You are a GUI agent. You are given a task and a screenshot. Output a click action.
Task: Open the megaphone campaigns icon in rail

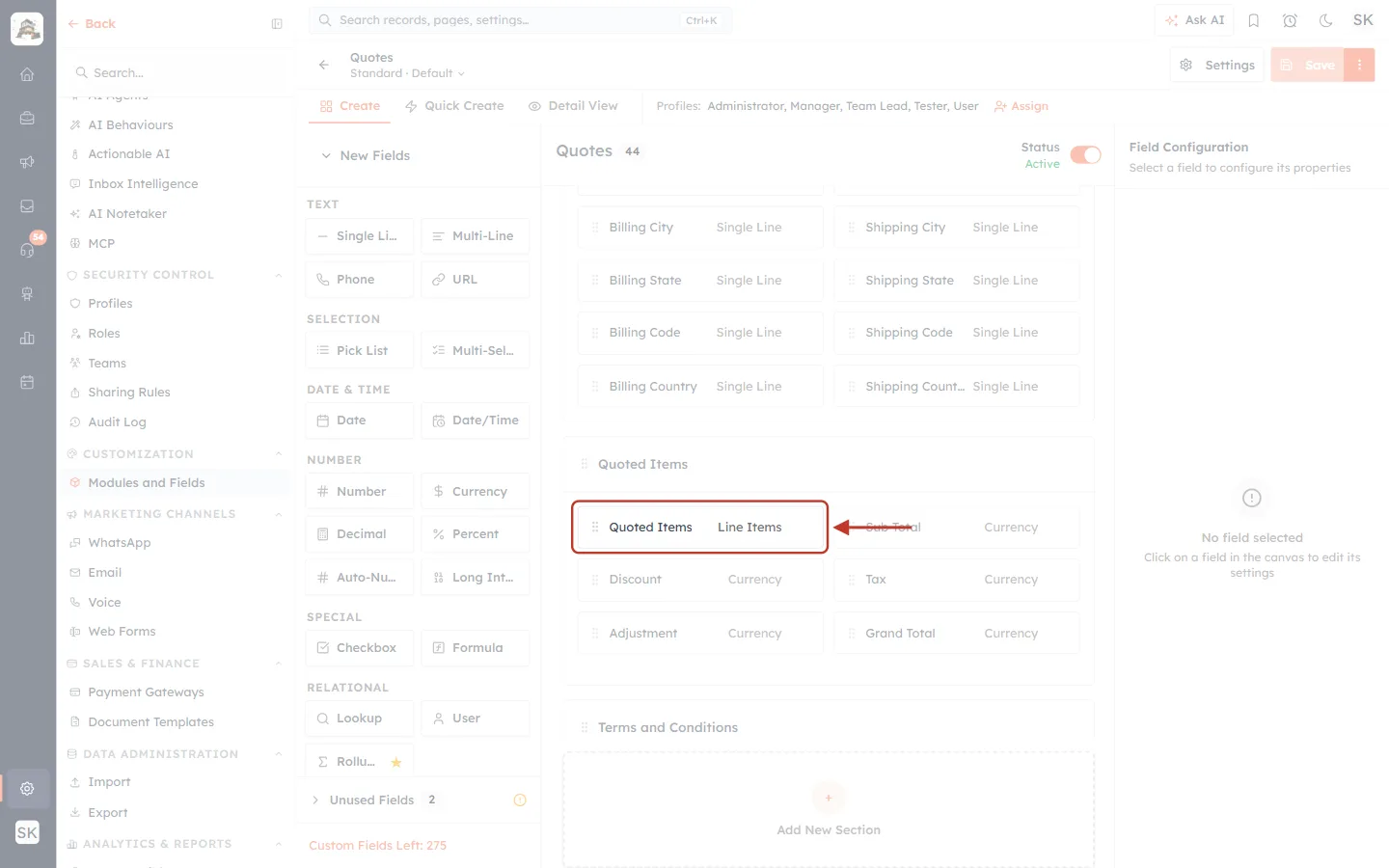click(x=27, y=162)
